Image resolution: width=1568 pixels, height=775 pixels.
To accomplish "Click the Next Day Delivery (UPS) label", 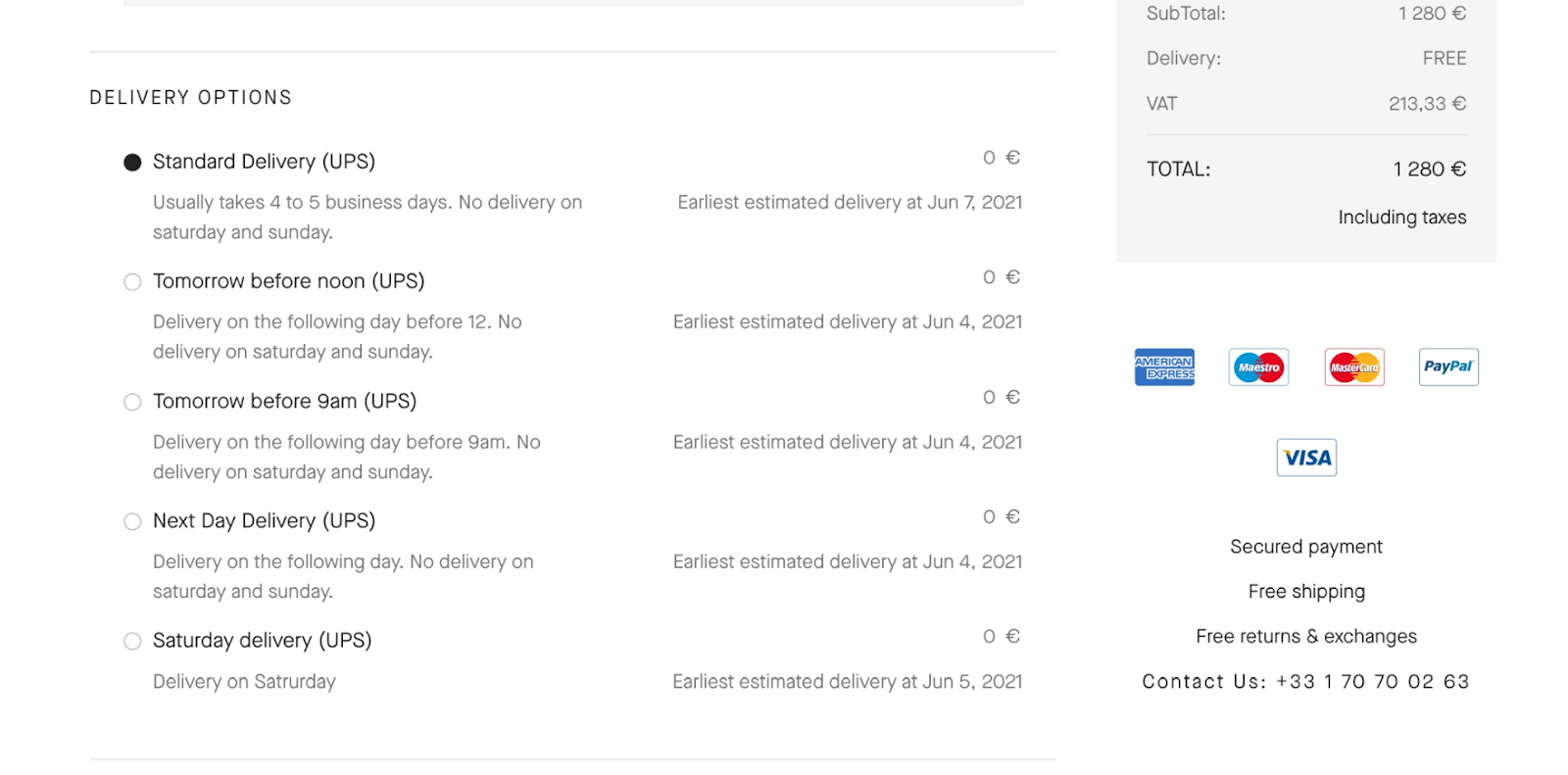I will [x=264, y=521].
